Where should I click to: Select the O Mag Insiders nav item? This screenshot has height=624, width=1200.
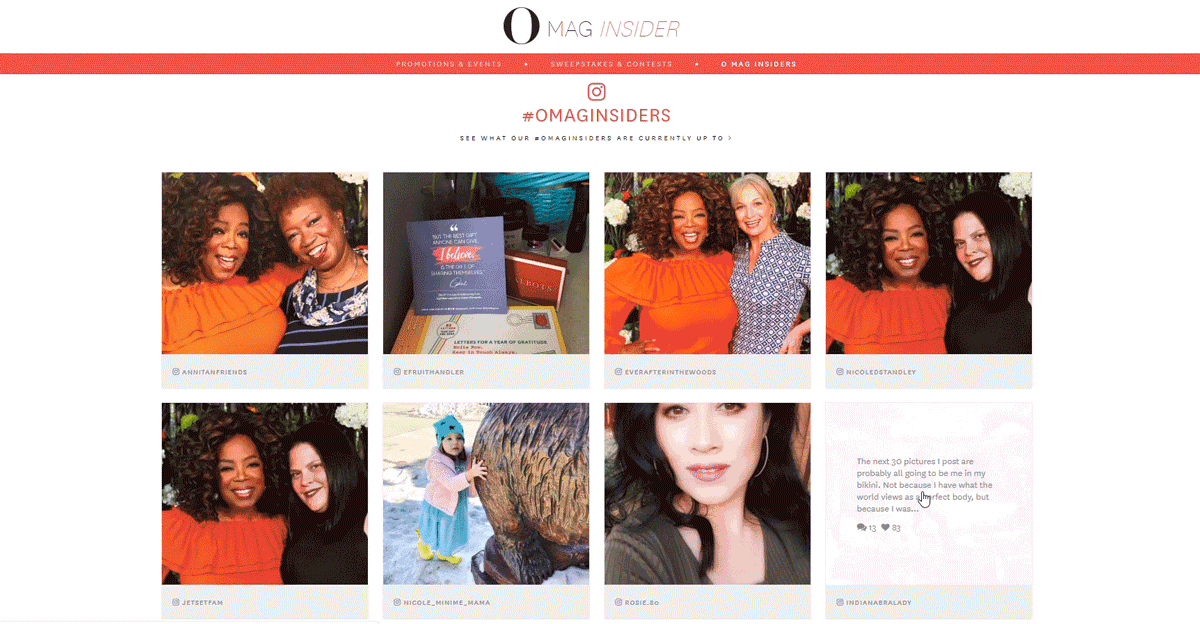click(x=759, y=64)
